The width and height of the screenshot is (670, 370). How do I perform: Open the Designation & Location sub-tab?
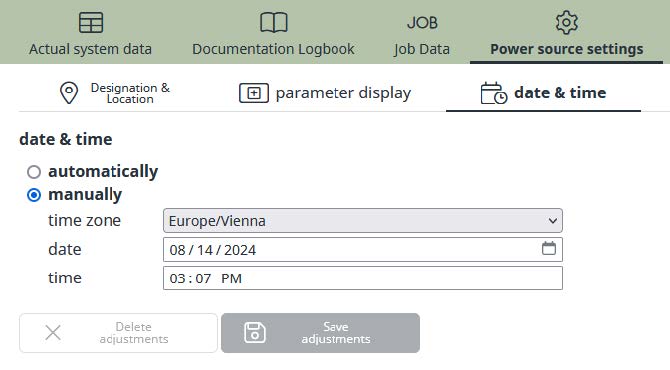pyautogui.click(x=115, y=93)
